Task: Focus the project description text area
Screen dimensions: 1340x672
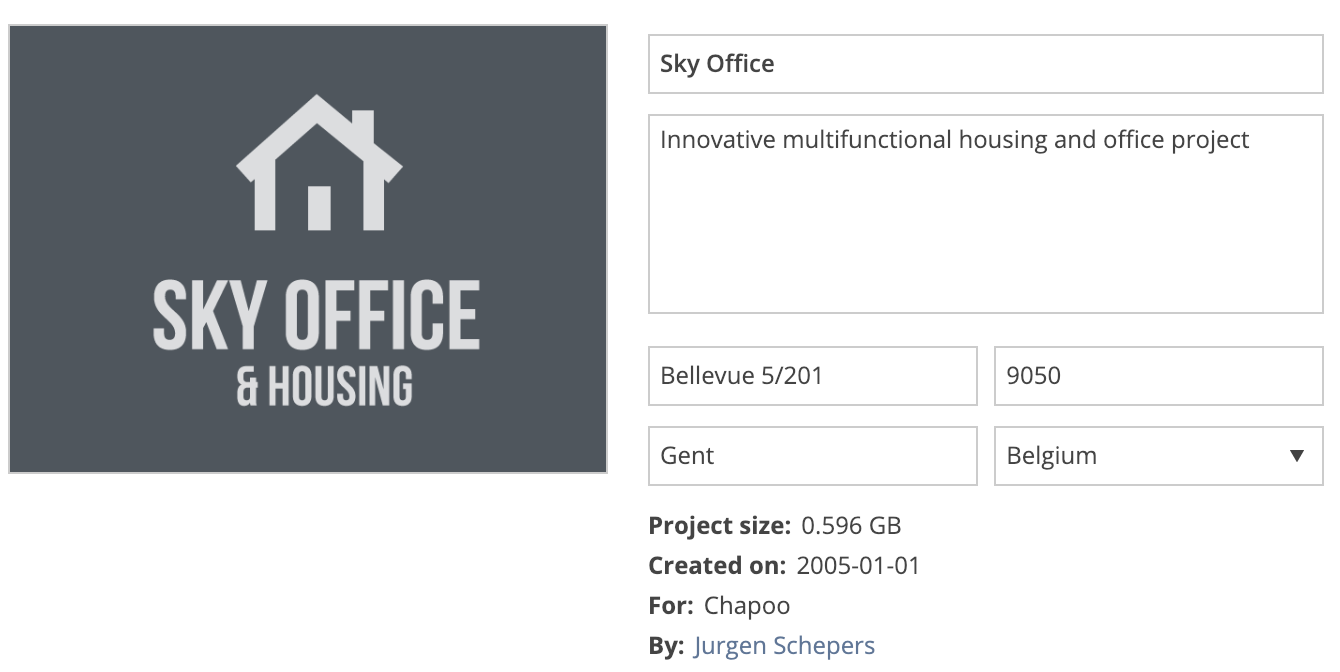Action: 986,214
